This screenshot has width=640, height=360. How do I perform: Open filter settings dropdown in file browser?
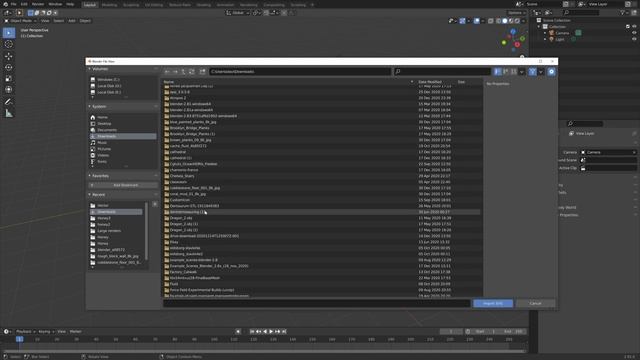click(x=541, y=72)
